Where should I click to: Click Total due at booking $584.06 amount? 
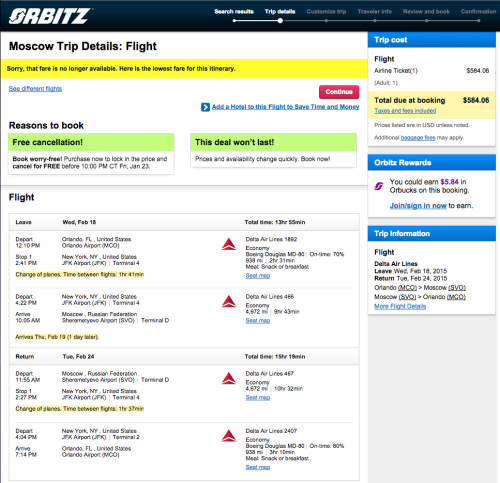476,100
